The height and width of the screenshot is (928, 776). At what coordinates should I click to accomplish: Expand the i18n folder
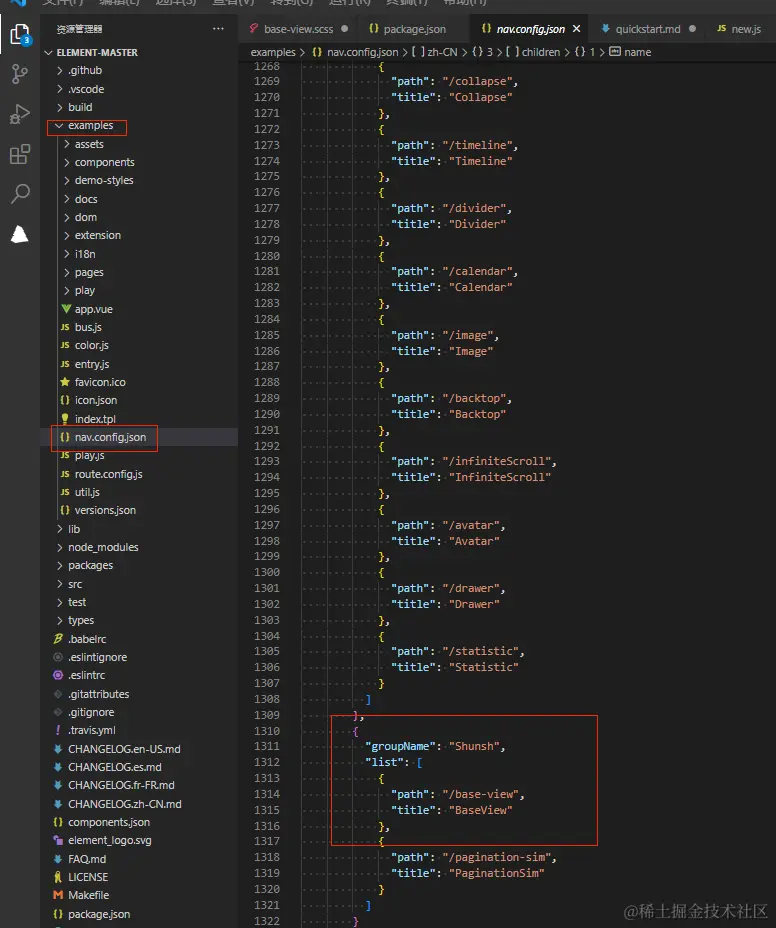point(66,254)
